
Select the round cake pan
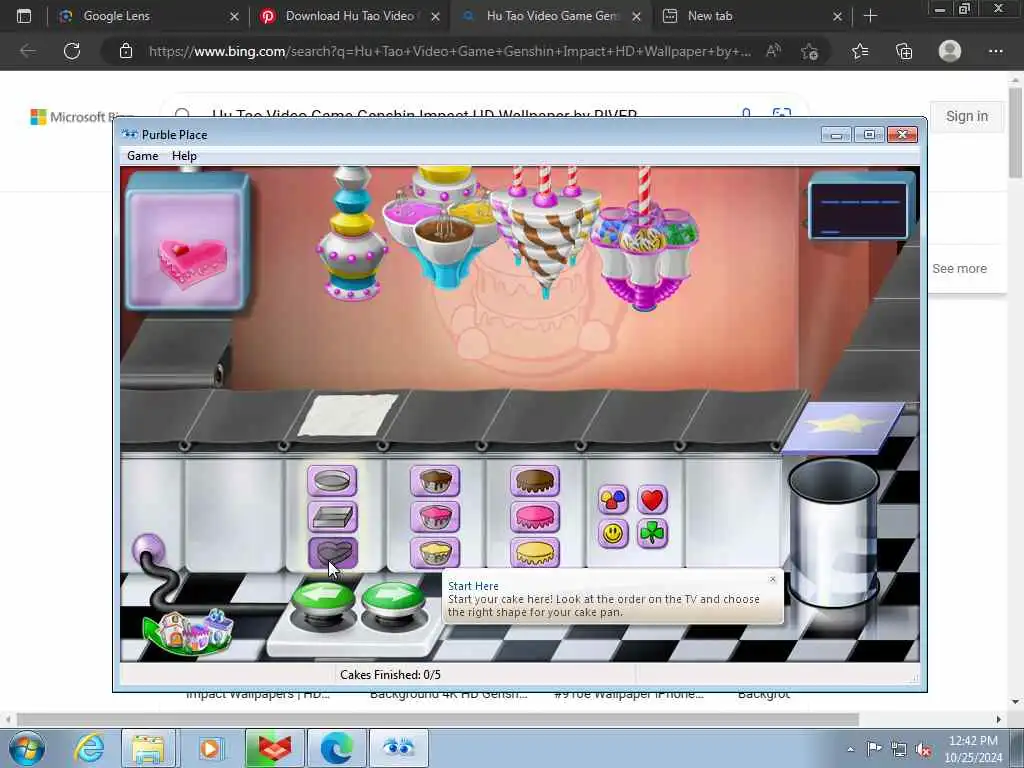[x=332, y=481]
